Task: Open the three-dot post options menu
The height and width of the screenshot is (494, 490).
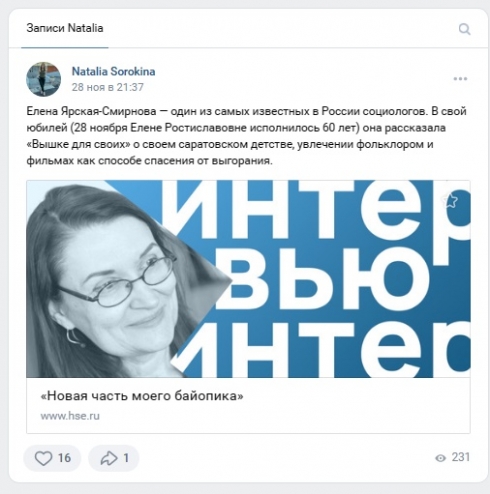Action: point(460,79)
